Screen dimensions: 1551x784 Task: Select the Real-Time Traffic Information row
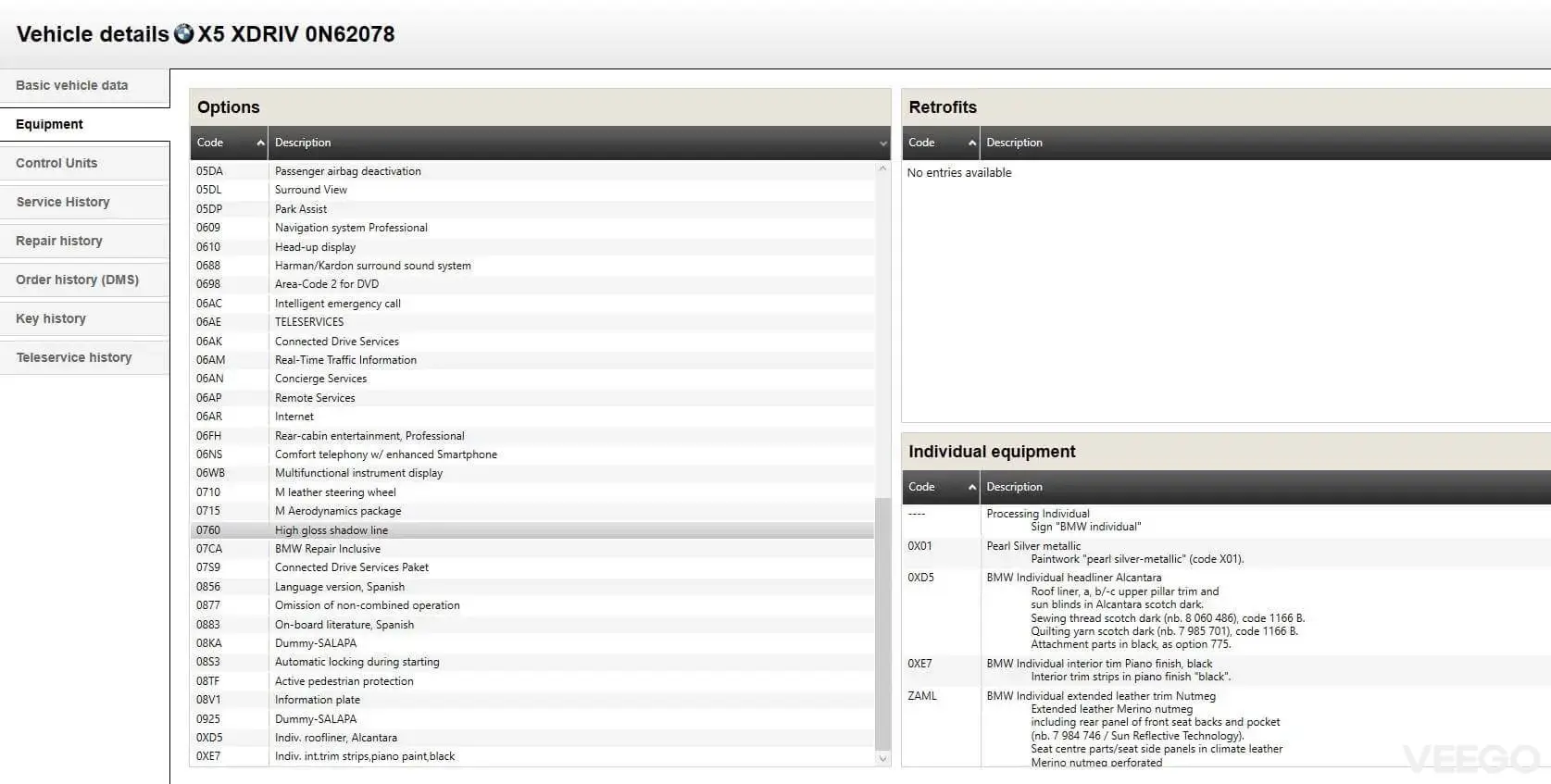[x=532, y=360]
